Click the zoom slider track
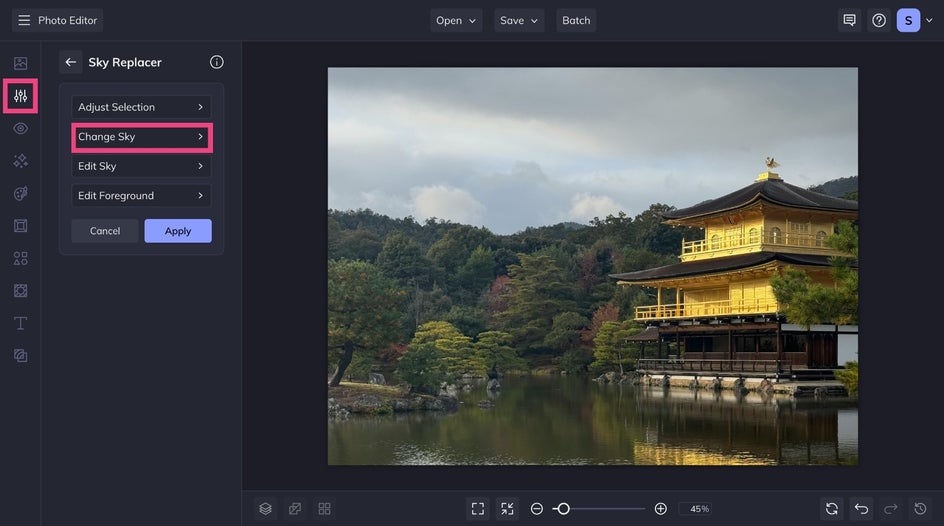The width and height of the screenshot is (944, 526). tap(610, 509)
